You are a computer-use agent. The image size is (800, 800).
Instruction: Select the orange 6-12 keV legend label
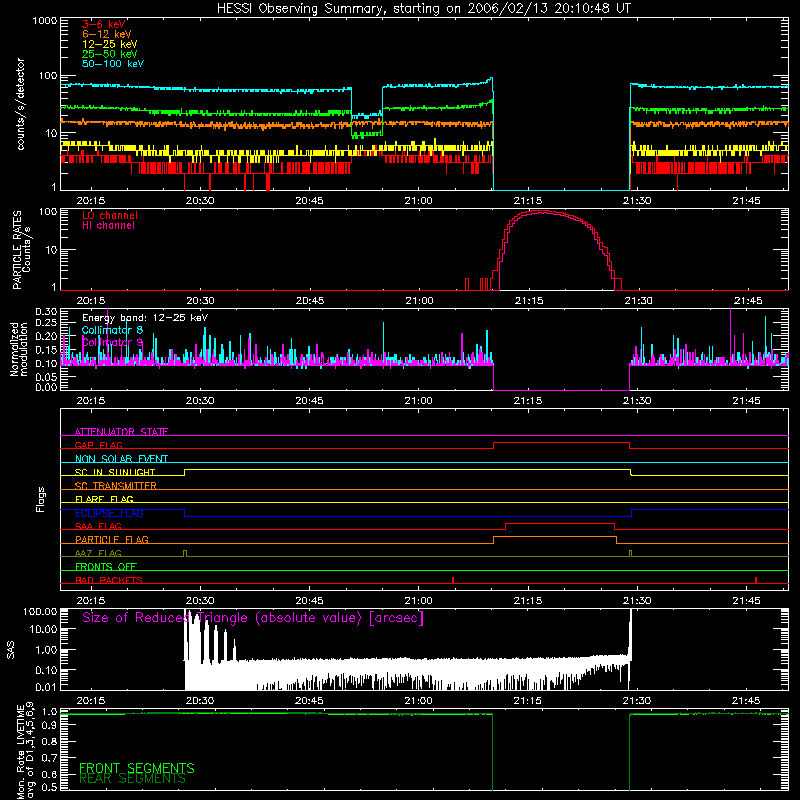point(107,34)
